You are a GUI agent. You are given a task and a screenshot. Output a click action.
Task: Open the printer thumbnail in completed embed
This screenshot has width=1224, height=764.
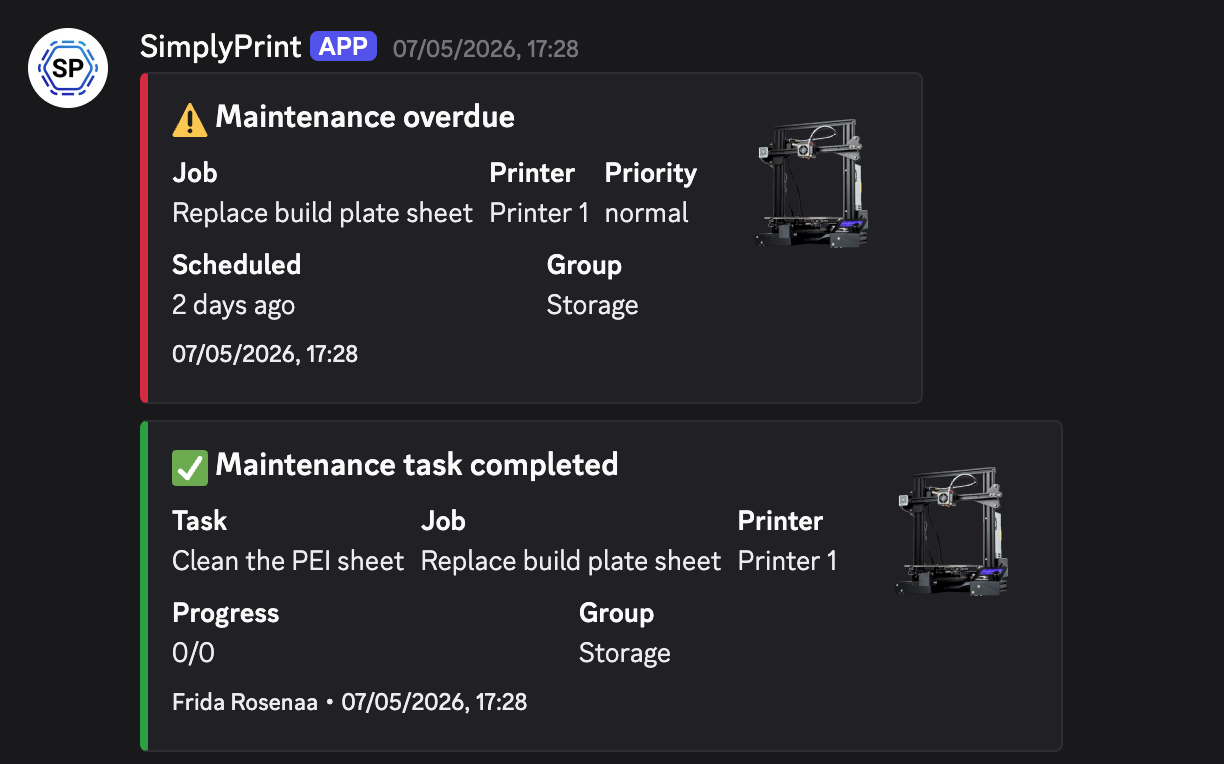click(951, 531)
